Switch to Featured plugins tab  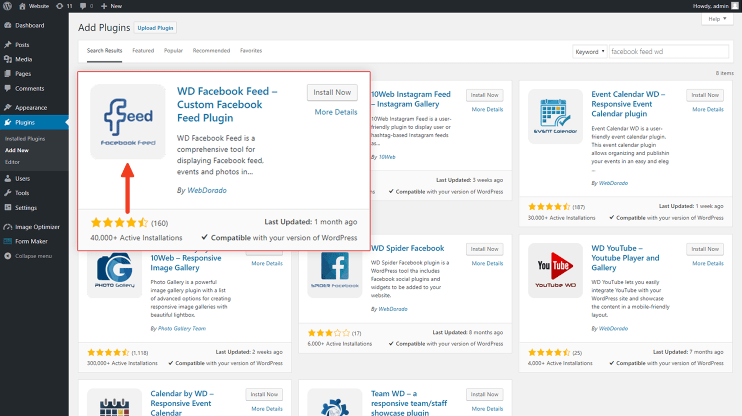(x=143, y=51)
